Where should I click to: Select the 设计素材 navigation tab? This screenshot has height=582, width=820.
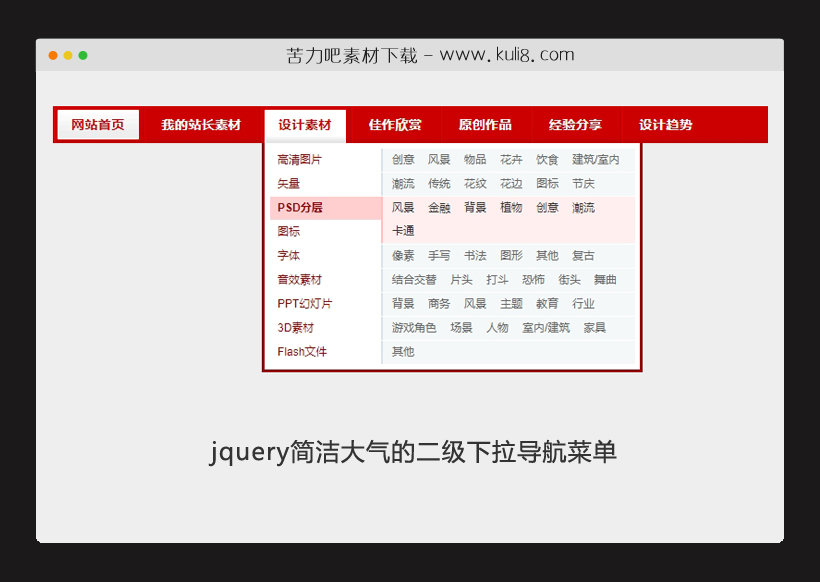(x=304, y=125)
